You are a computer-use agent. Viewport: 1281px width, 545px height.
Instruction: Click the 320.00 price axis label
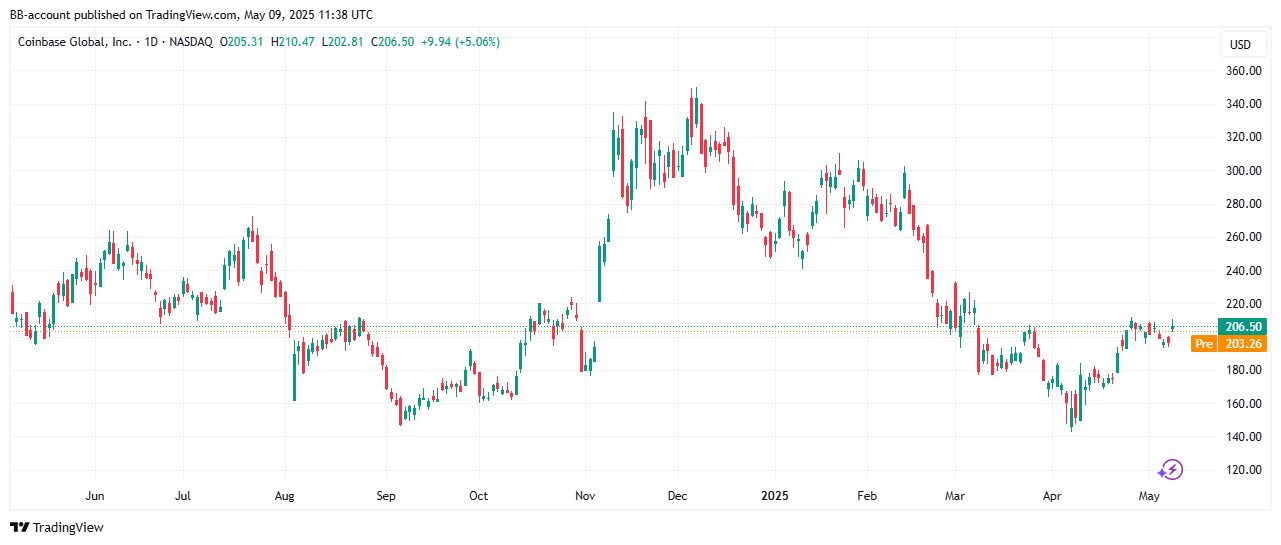[1243, 137]
